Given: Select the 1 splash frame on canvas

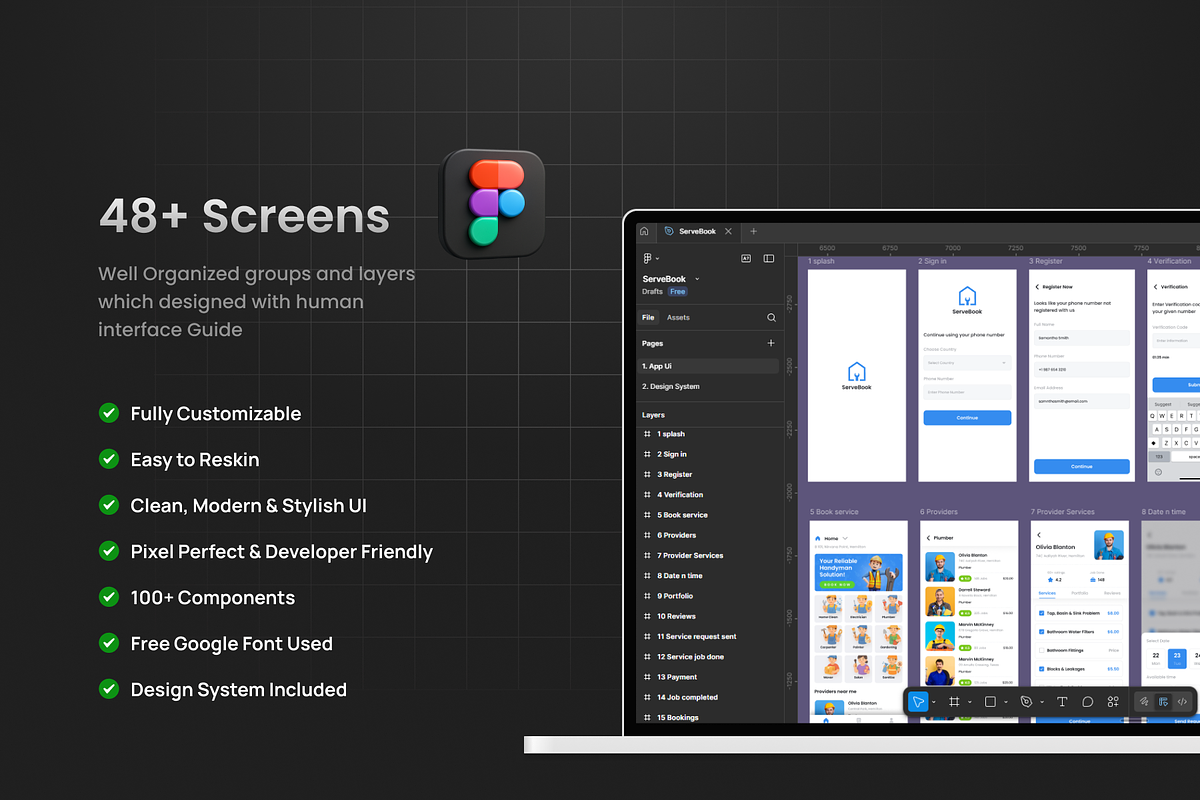Looking at the screenshot, I should pos(857,375).
